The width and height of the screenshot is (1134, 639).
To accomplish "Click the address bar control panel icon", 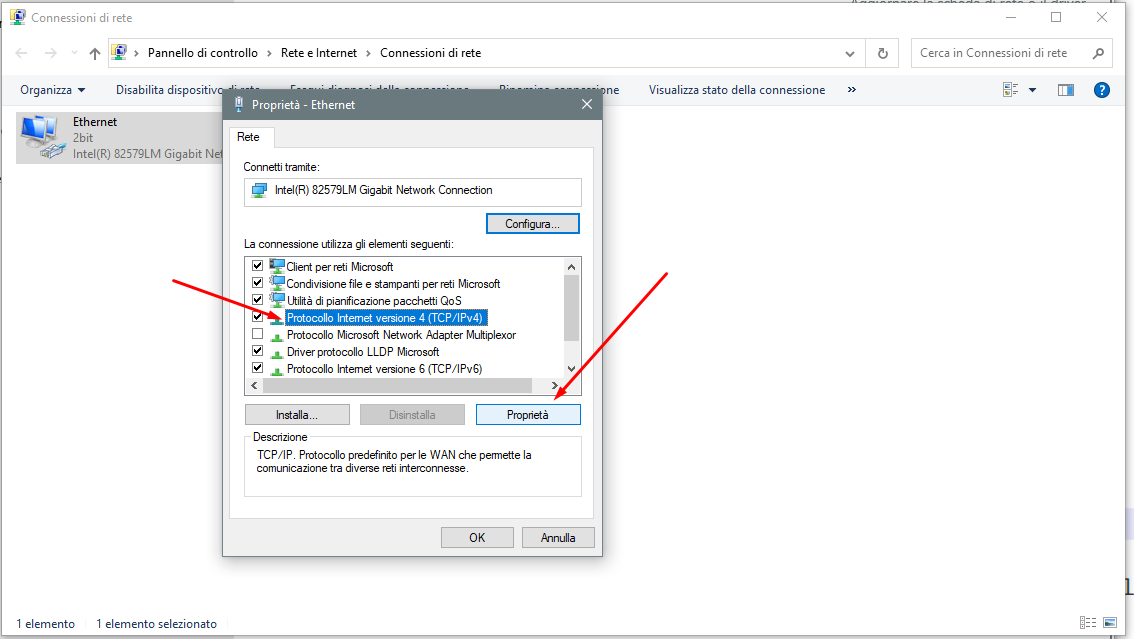I will tap(119, 52).
